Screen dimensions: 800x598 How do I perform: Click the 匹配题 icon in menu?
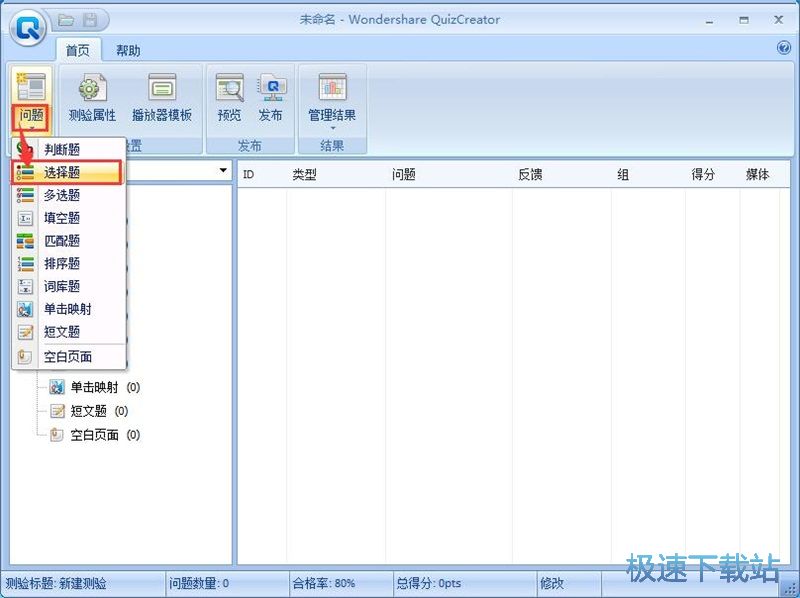coord(25,241)
